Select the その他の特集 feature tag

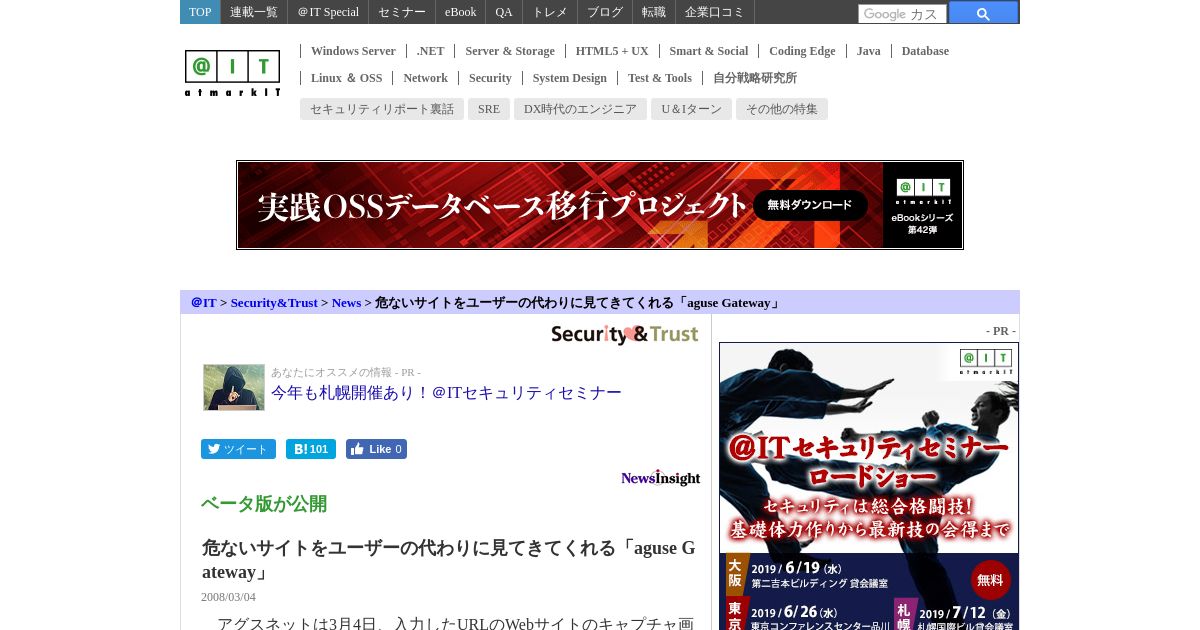782,109
